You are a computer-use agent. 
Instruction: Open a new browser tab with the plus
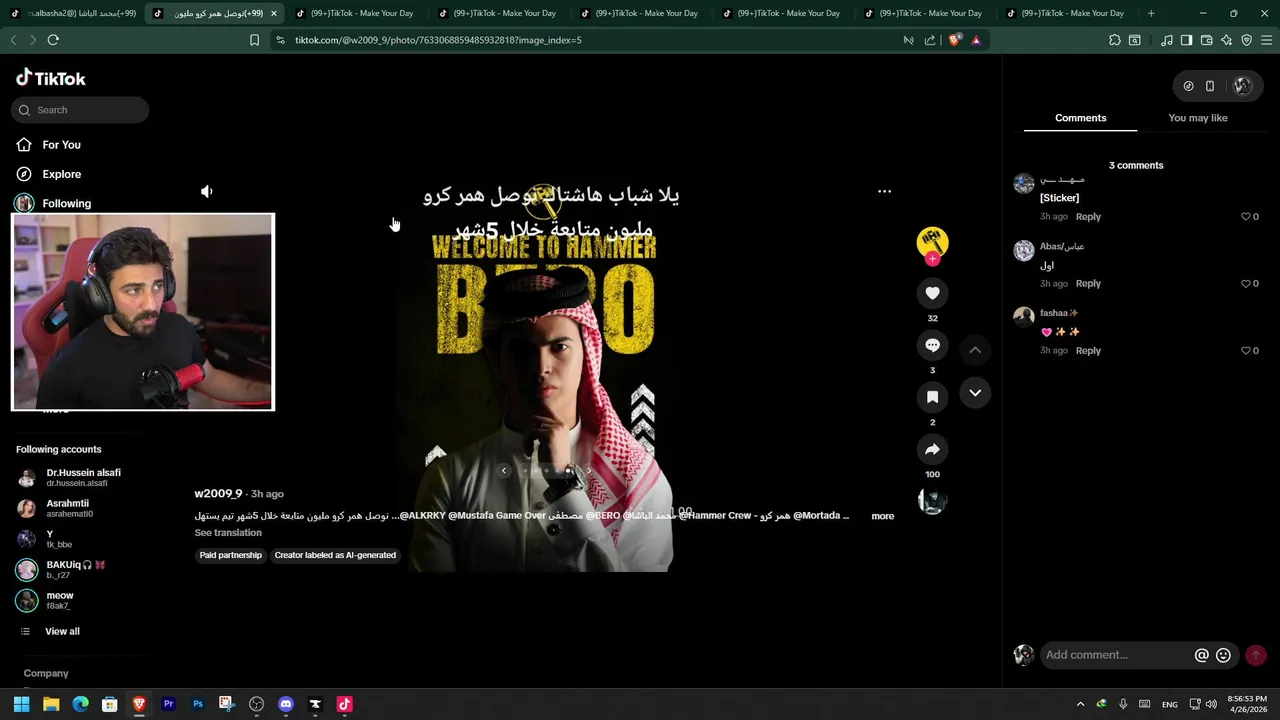pyautogui.click(x=1151, y=13)
